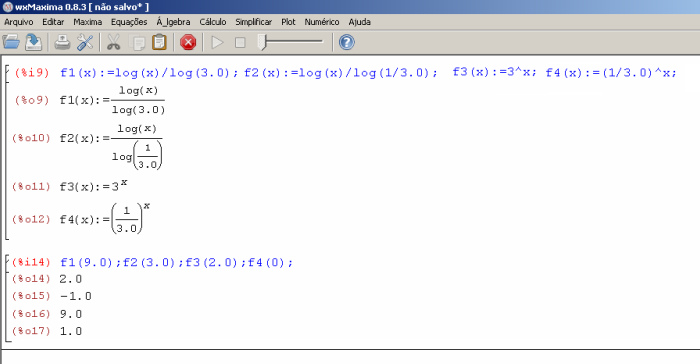Click the animation slider handle

(x=262, y=42)
